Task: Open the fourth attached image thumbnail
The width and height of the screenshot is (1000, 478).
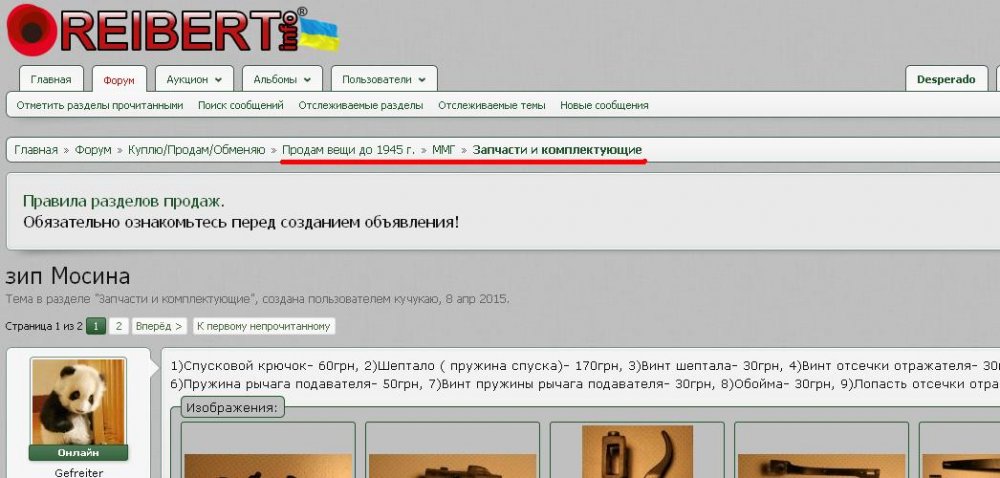Action: 821,450
